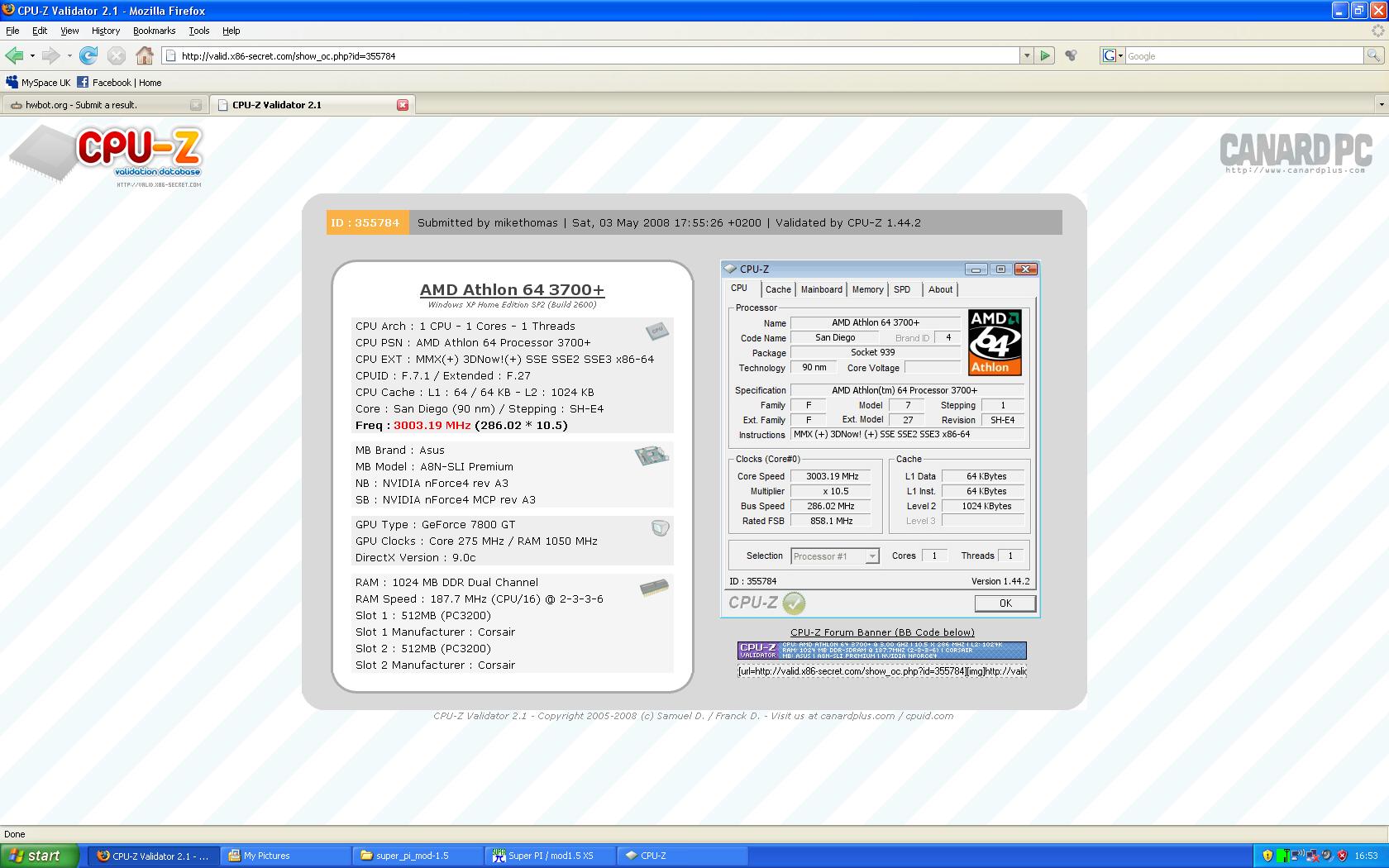Image resolution: width=1389 pixels, height=868 pixels.
Task: Open the Processor #1 selection combo box
Action: tap(835, 556)
